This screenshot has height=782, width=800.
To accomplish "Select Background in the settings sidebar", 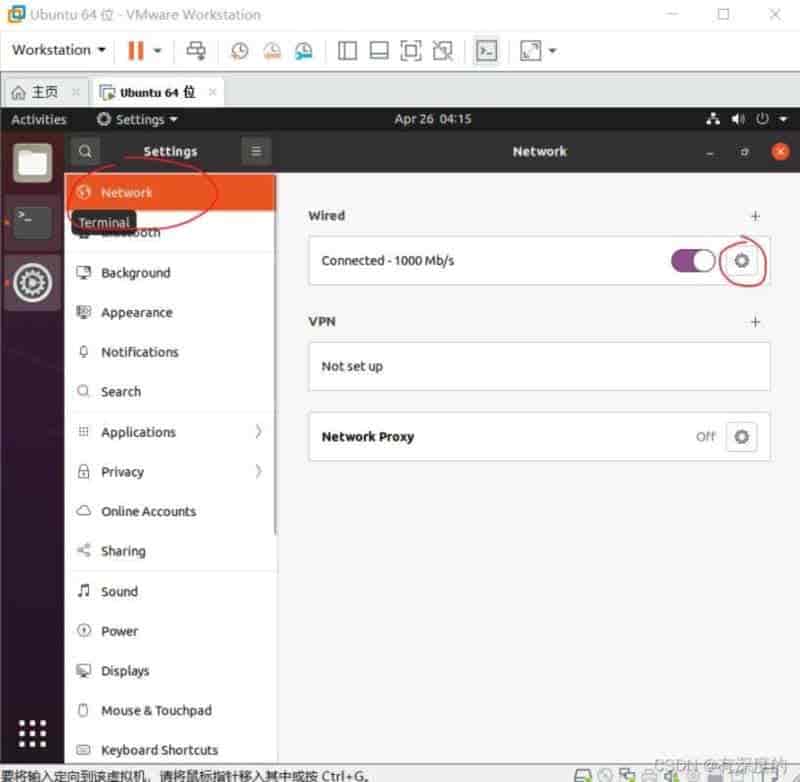I will (135, 273).
